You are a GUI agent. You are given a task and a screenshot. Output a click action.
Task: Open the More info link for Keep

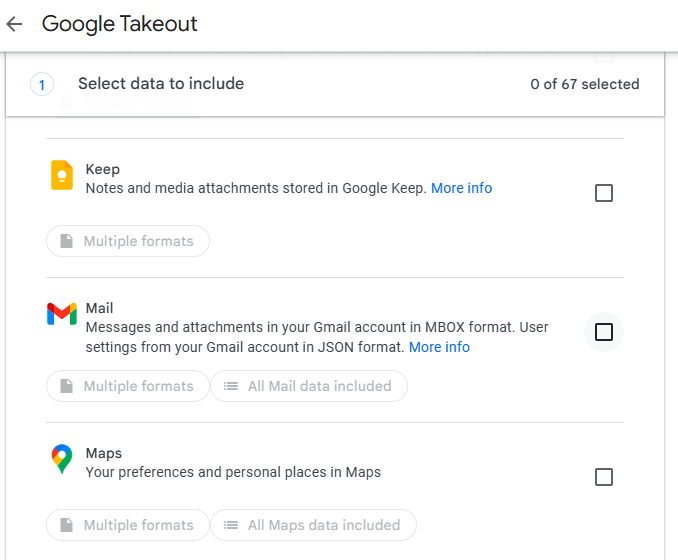(x=461, y=188)
